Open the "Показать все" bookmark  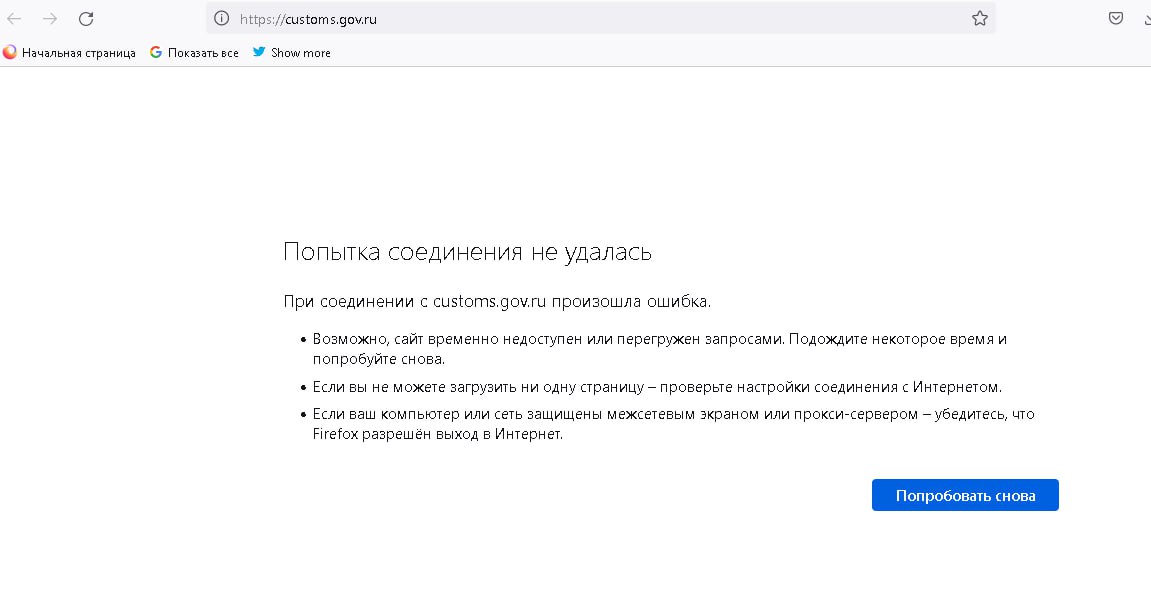203,53
